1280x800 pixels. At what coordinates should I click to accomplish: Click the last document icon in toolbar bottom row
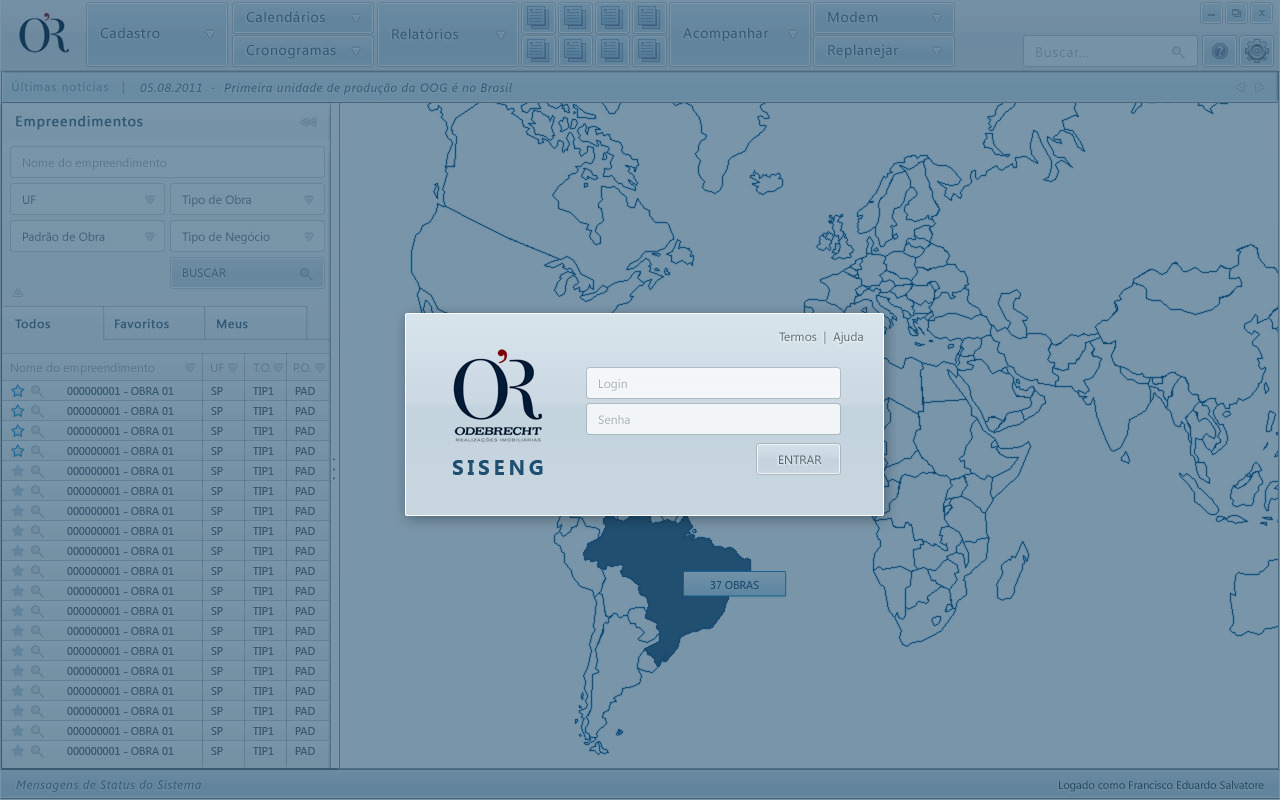click(650, 50)
